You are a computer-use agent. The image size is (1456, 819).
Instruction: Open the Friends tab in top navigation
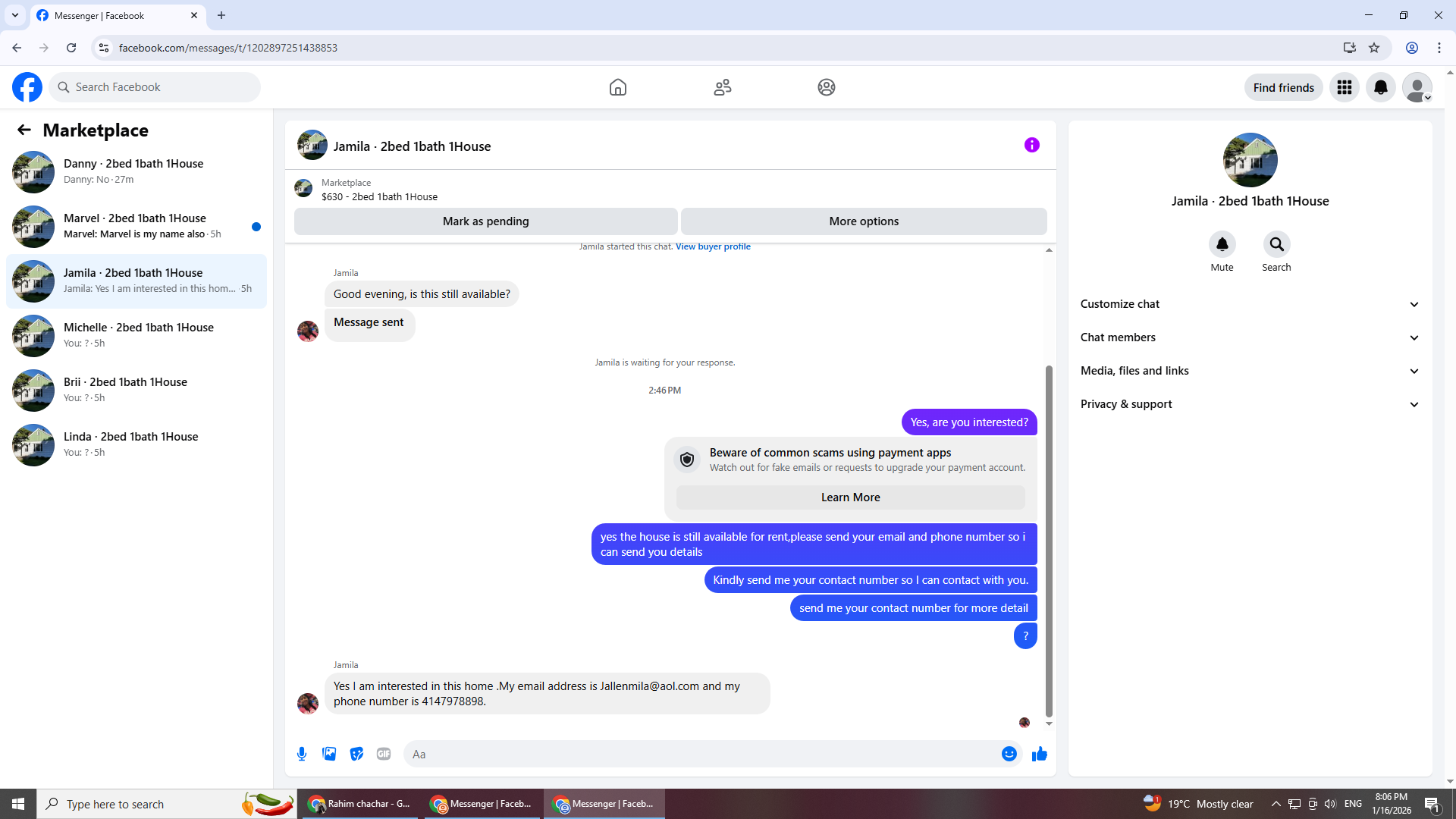pyautogui.click(x=722, y=88)
